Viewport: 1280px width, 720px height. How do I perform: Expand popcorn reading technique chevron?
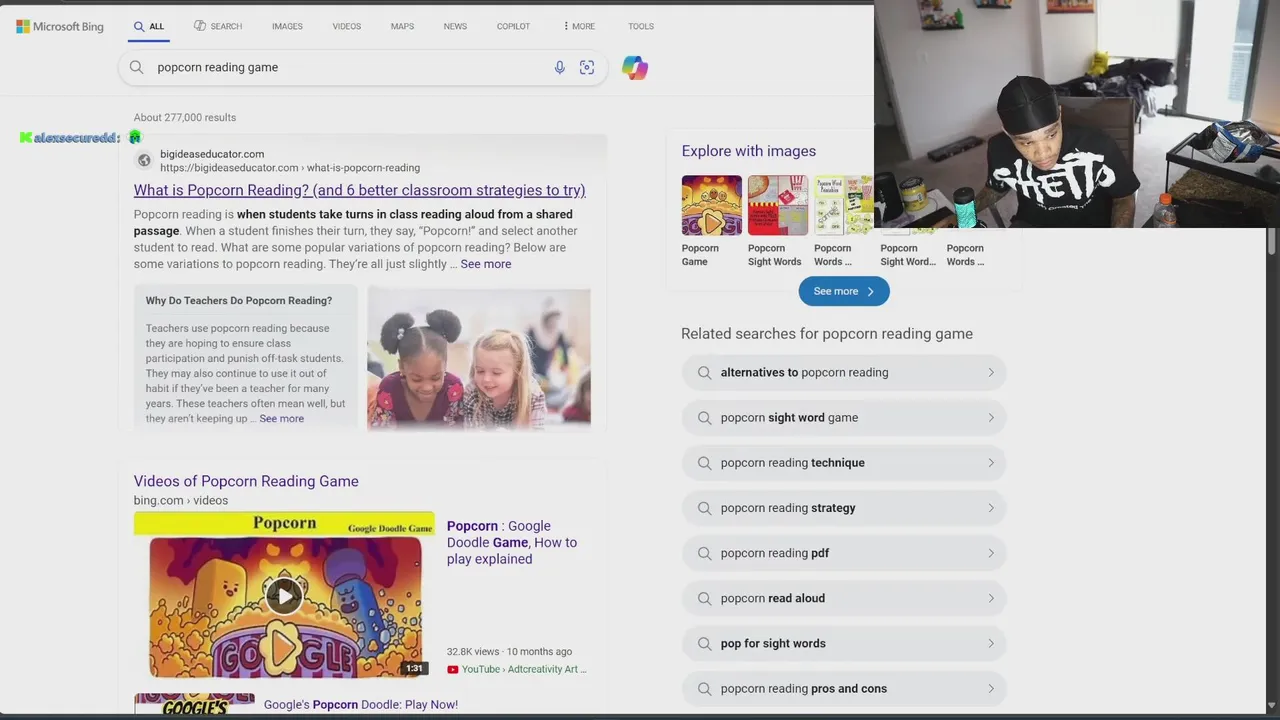tap(991, 462)
